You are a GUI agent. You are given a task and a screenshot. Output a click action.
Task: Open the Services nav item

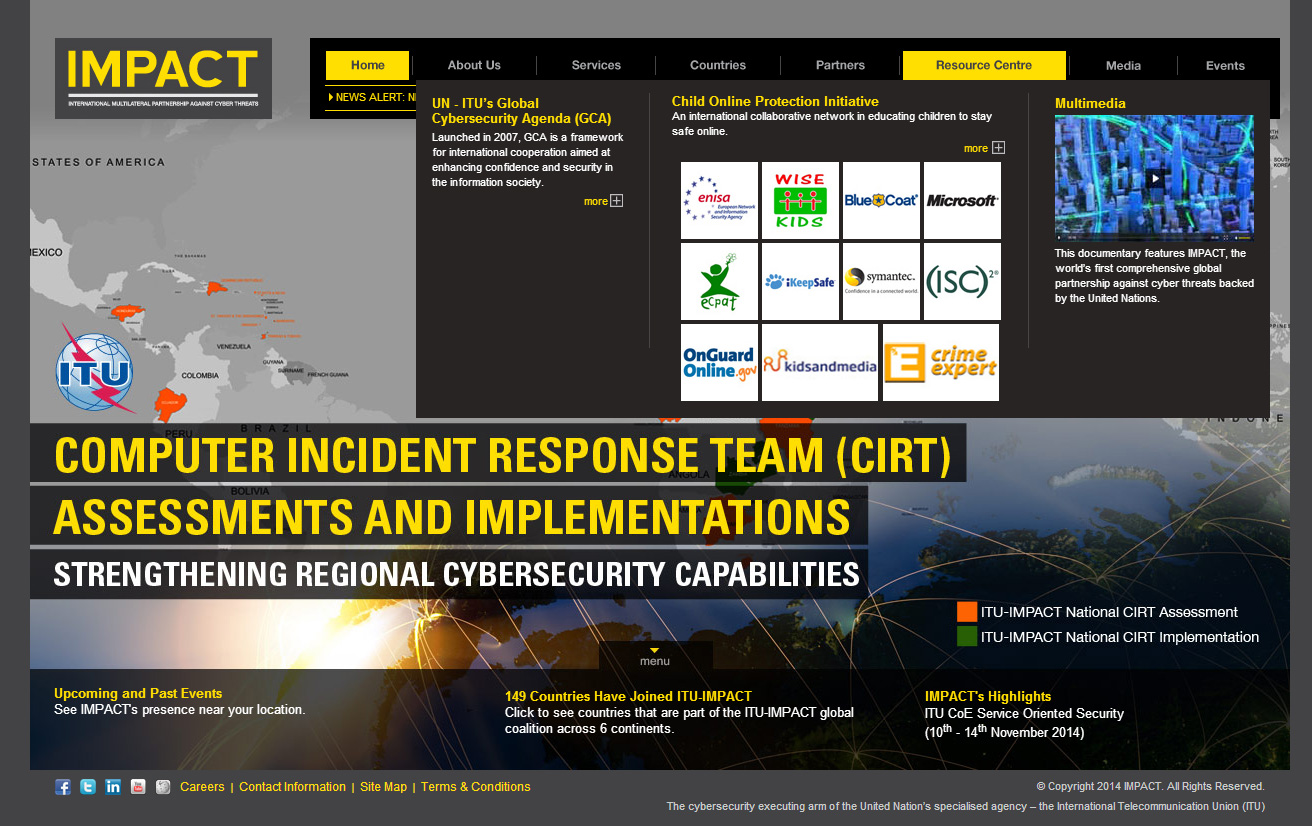(x=596, y=65)
